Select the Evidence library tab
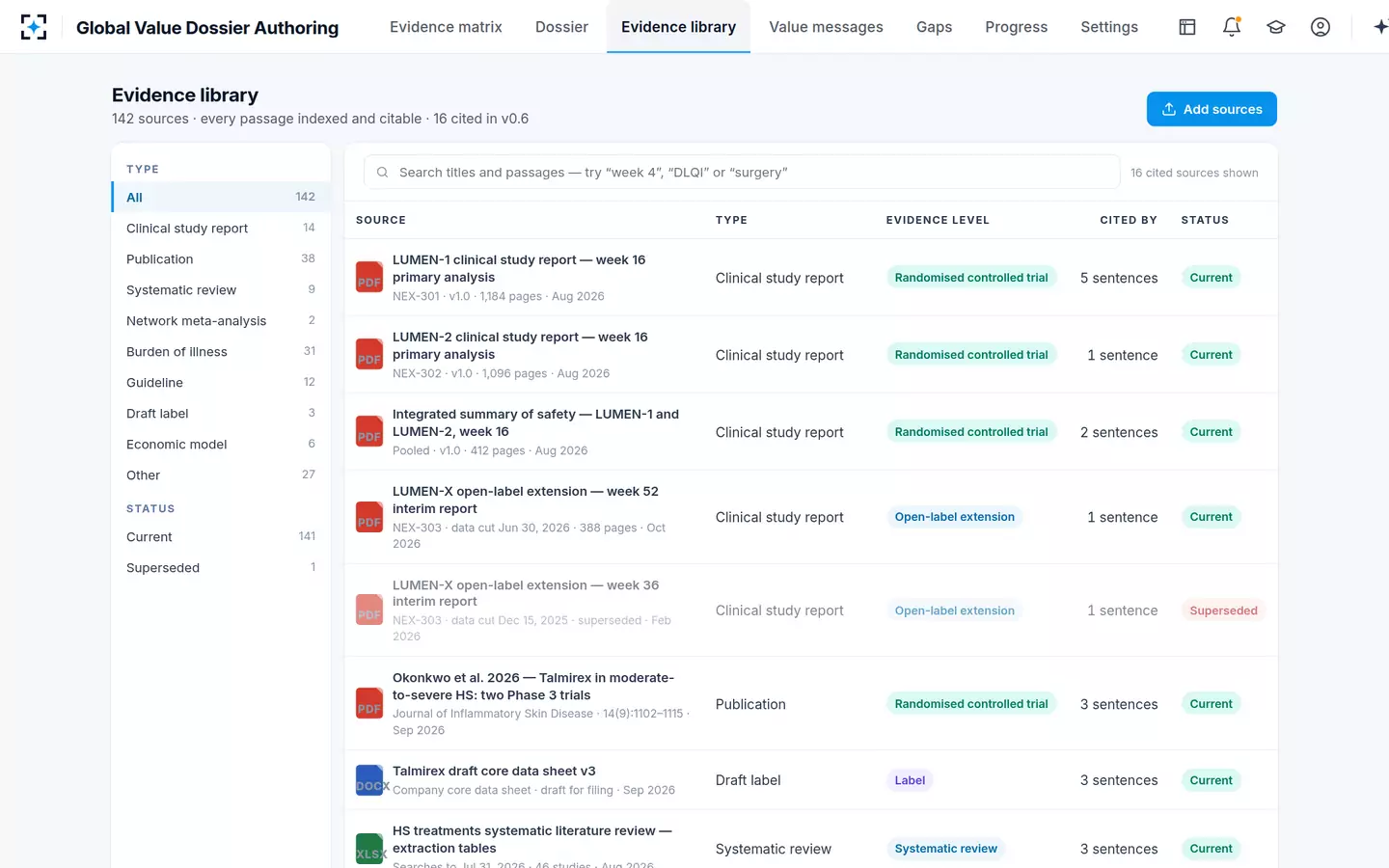The height and width of the screenshot is (868, 1389). [678, 27]
